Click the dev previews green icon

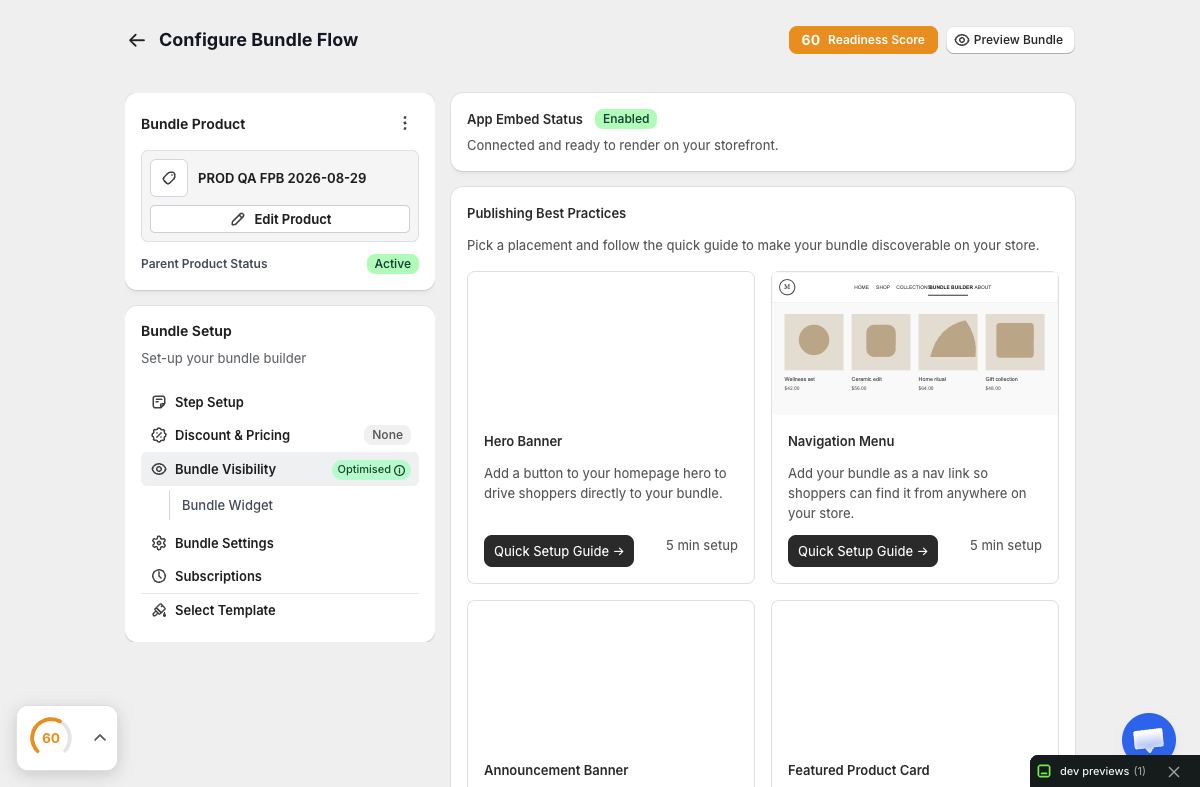(x=1044, y=771)
